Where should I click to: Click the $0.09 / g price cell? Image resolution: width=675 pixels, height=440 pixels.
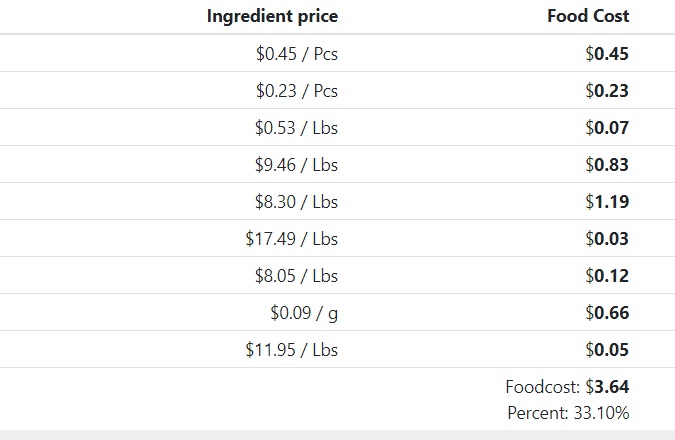pyautogui.click(x=304, y=313)
